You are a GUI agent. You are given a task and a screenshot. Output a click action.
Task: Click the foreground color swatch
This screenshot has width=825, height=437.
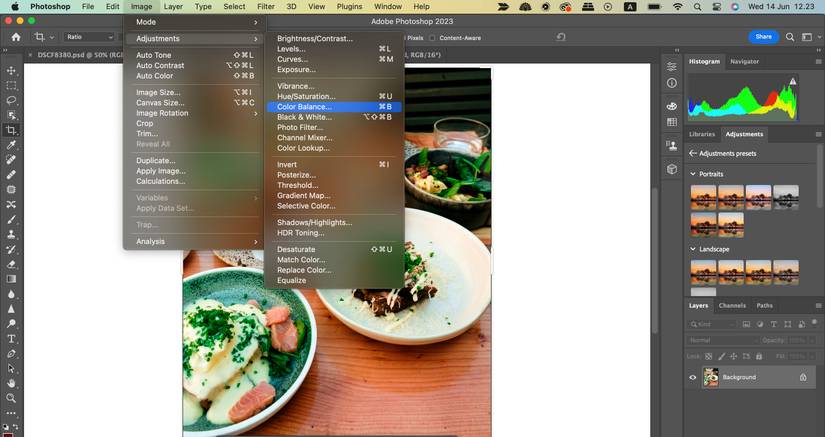click(x=7, y=434)
